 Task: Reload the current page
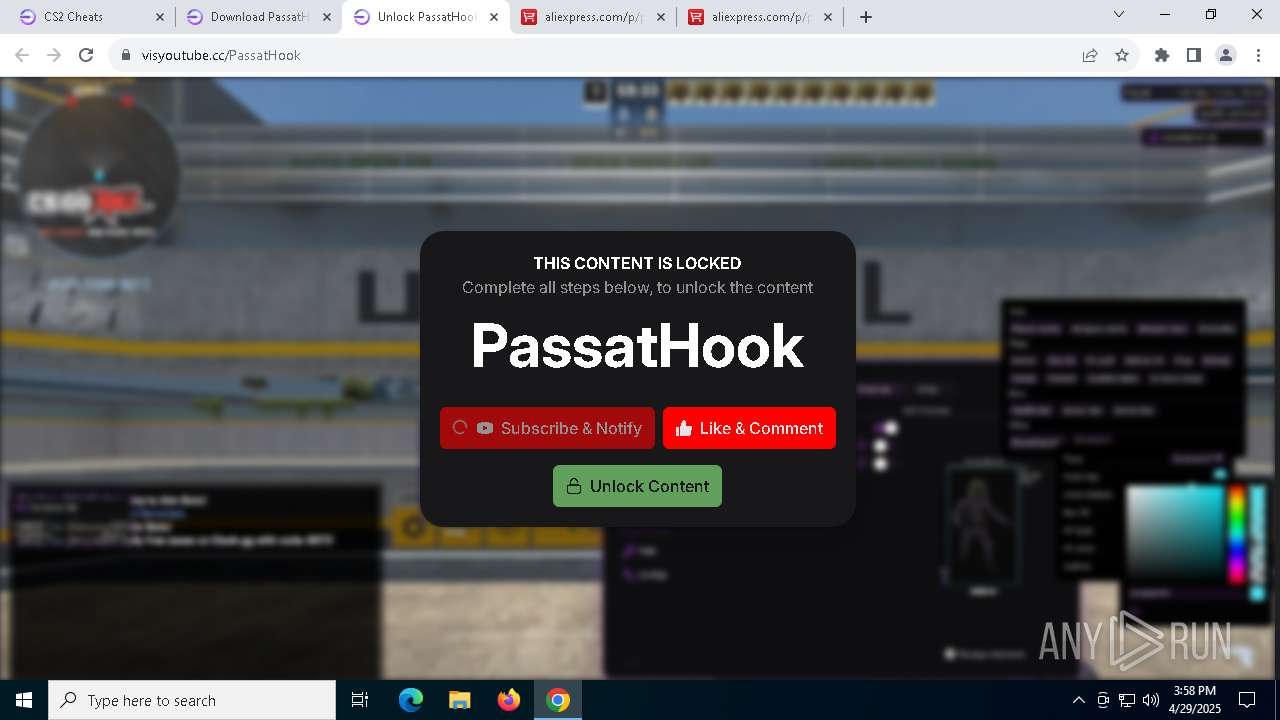(86, 55)
